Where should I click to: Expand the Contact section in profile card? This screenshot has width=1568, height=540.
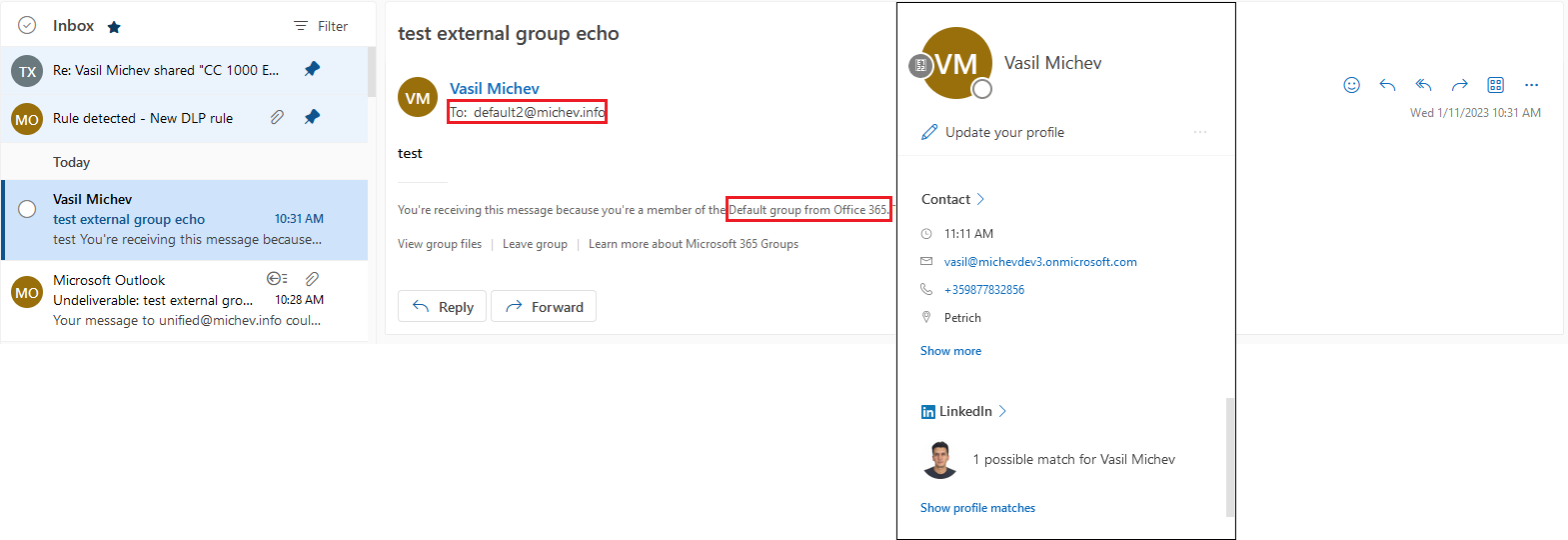pyautogui.click(x=952, y=199)
